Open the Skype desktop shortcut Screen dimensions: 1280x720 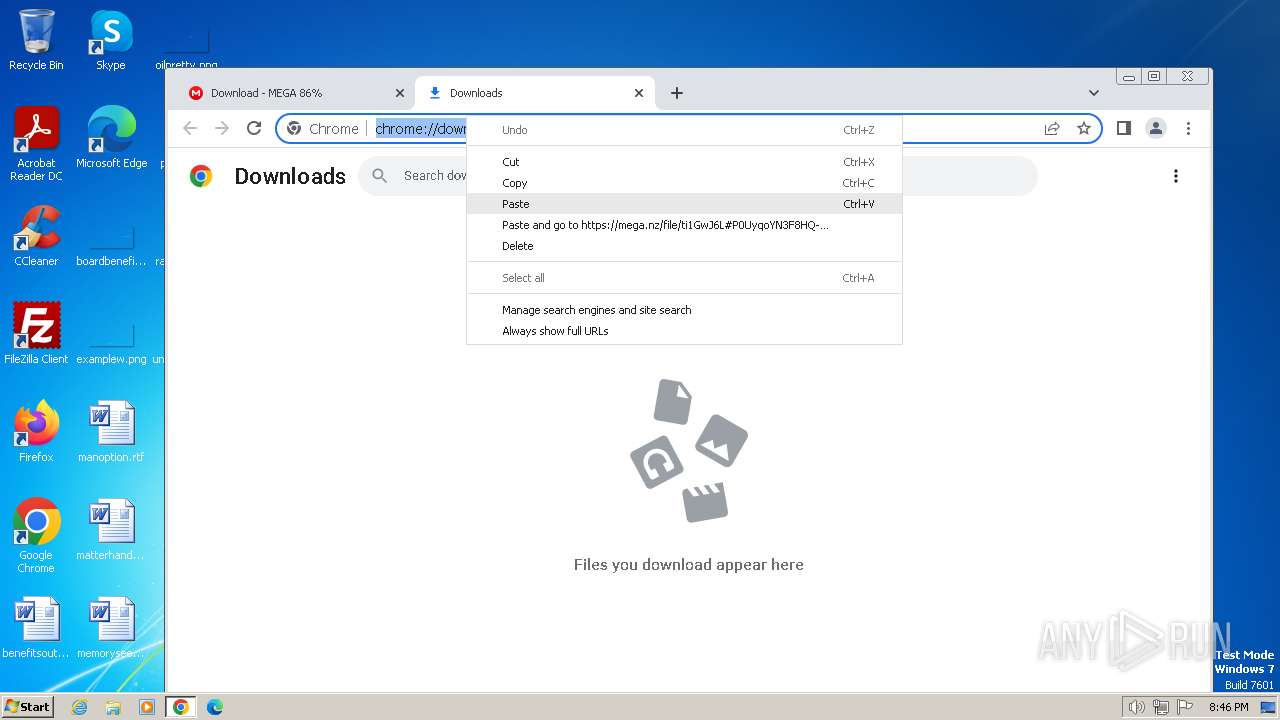(110, 40)
